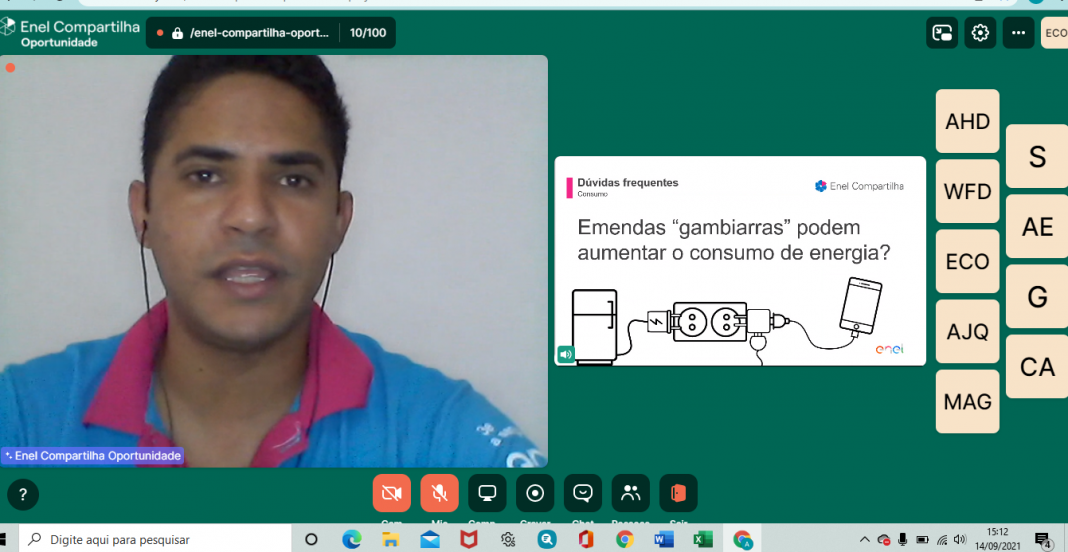Viewport: 1068px width, 552px height.
Task: Click the Windows search box
Action: coord(157,540)
